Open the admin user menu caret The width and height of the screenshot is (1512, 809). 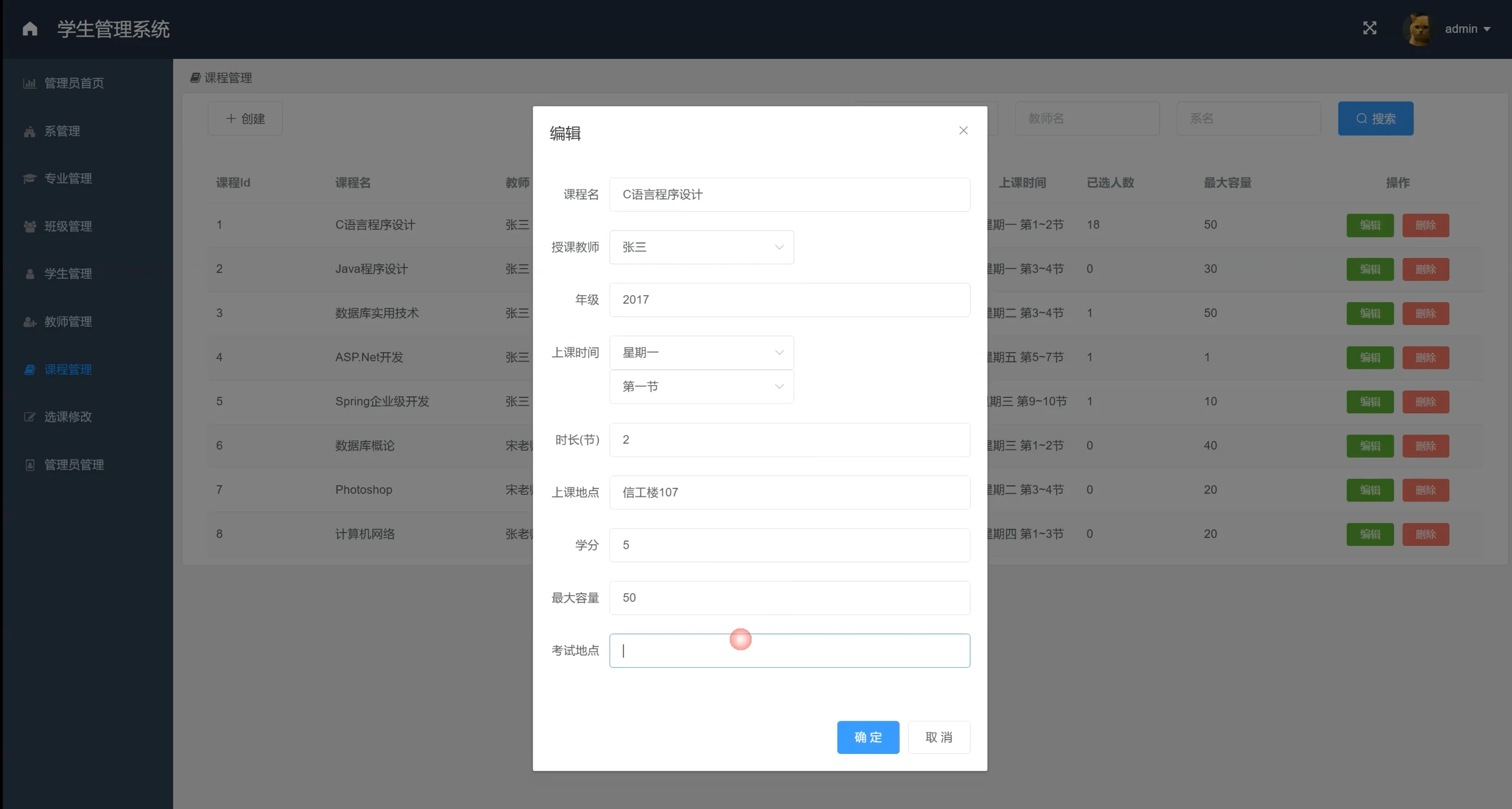(x=1487, y=29)
